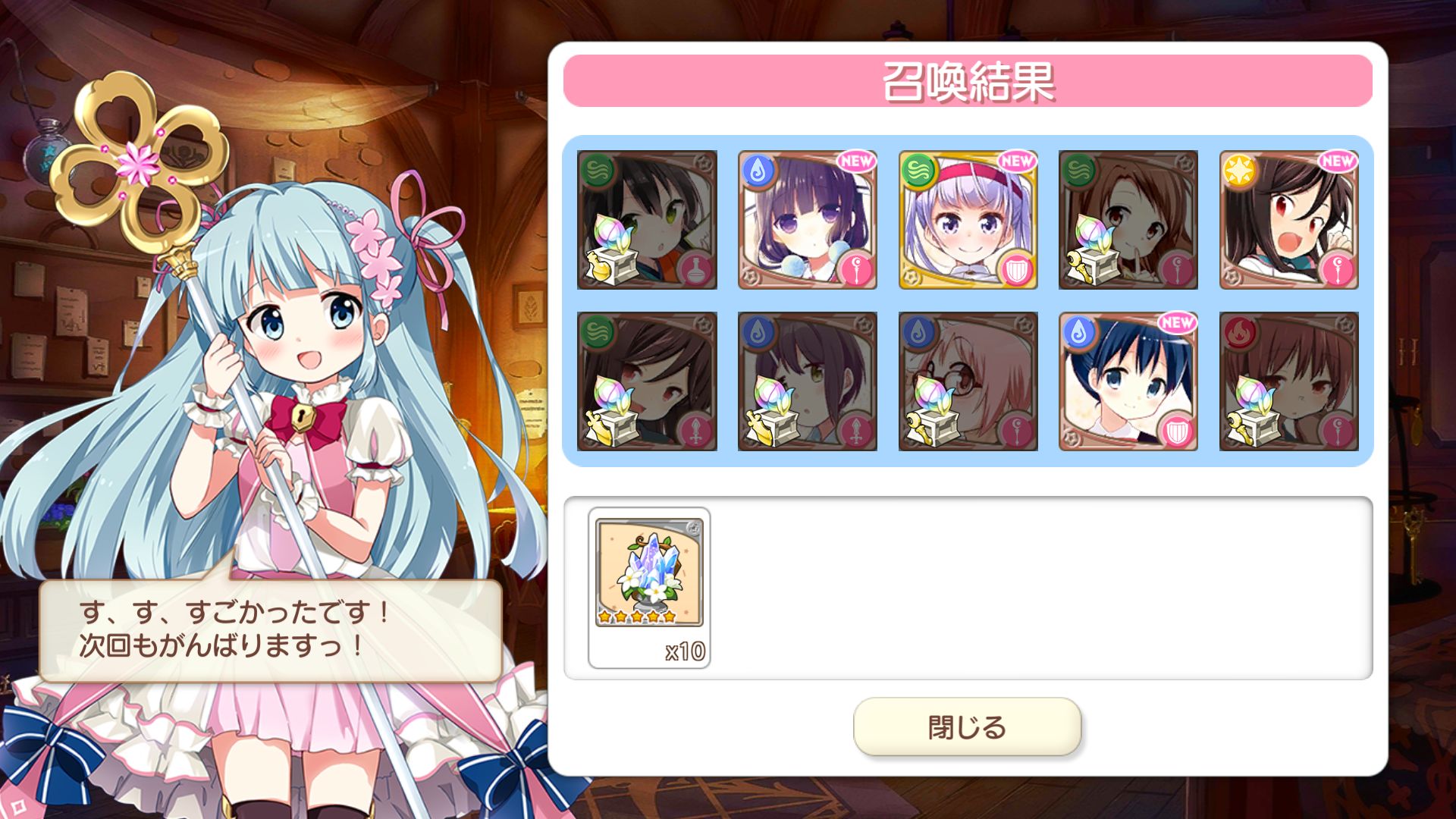Click the water drop icon on purple-haired card
The image size is (1456, 819).
[x=758, y=171]
